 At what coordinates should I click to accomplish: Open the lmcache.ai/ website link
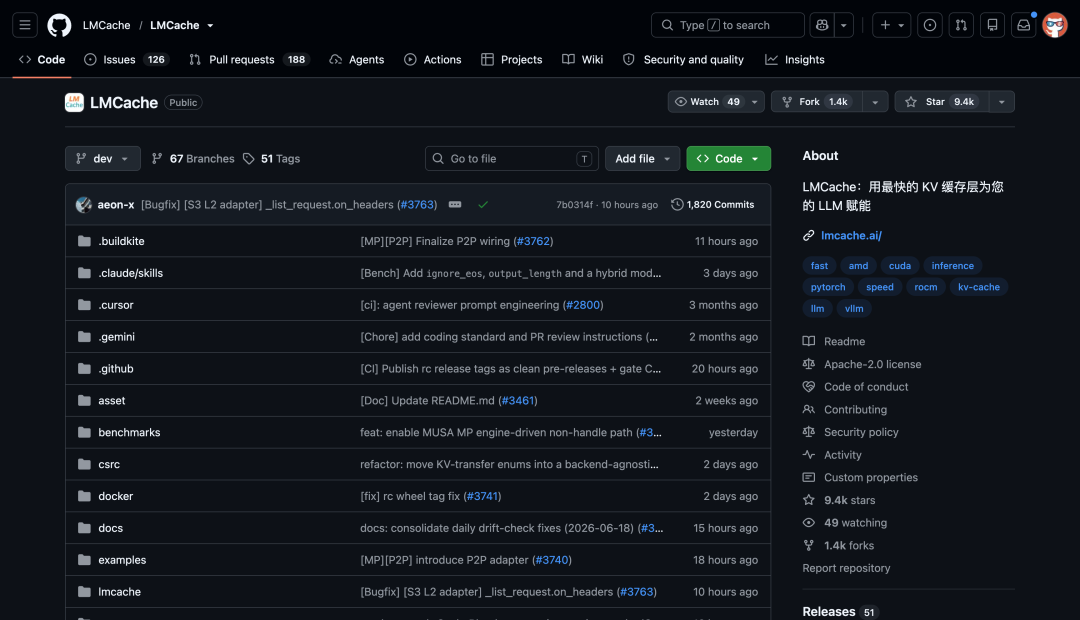click(851, 236)
